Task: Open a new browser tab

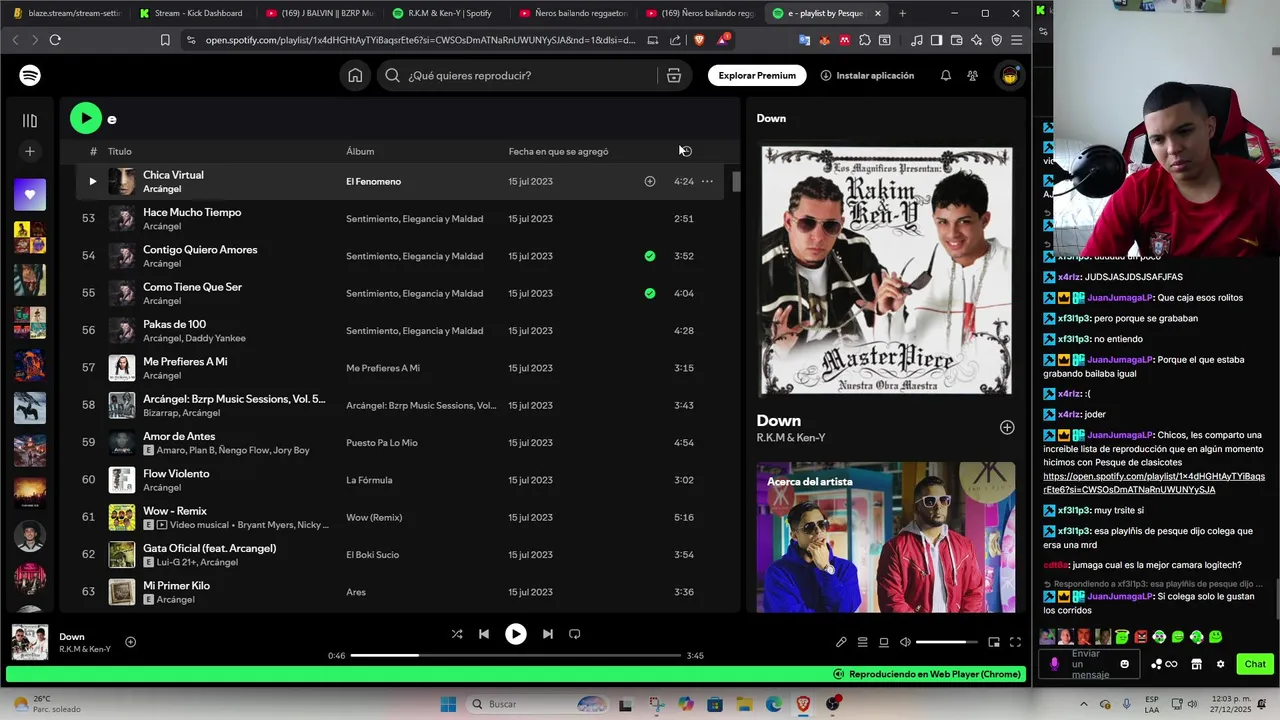Action: pyautogui.click(x=902, y=13)
